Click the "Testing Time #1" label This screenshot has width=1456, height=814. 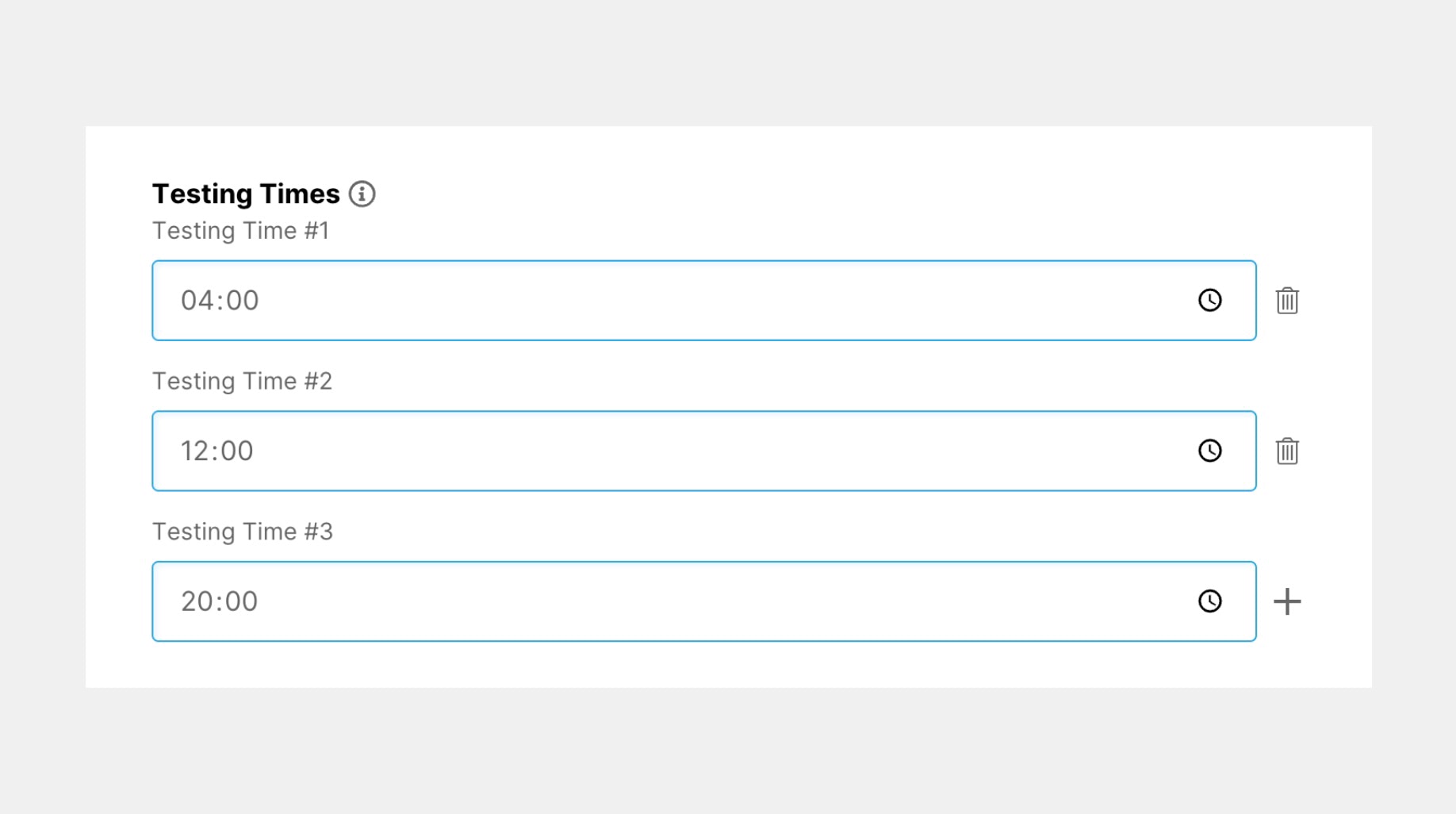point(240,231)
